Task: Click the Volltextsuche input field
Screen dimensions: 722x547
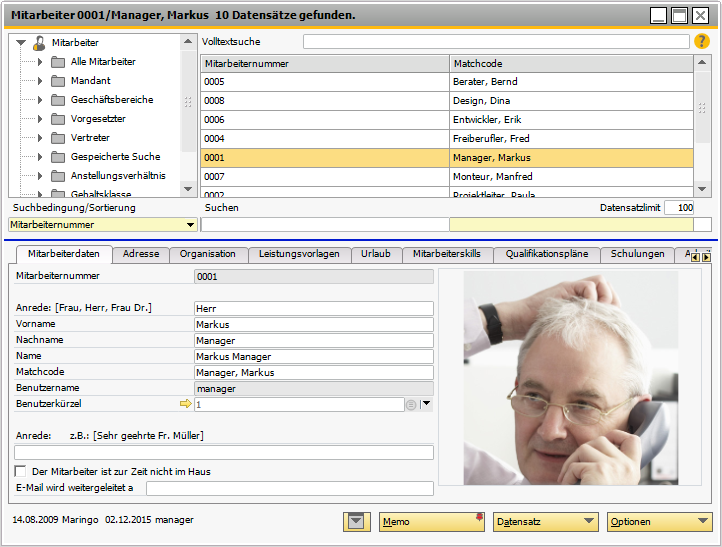Action: coord(496,42)
